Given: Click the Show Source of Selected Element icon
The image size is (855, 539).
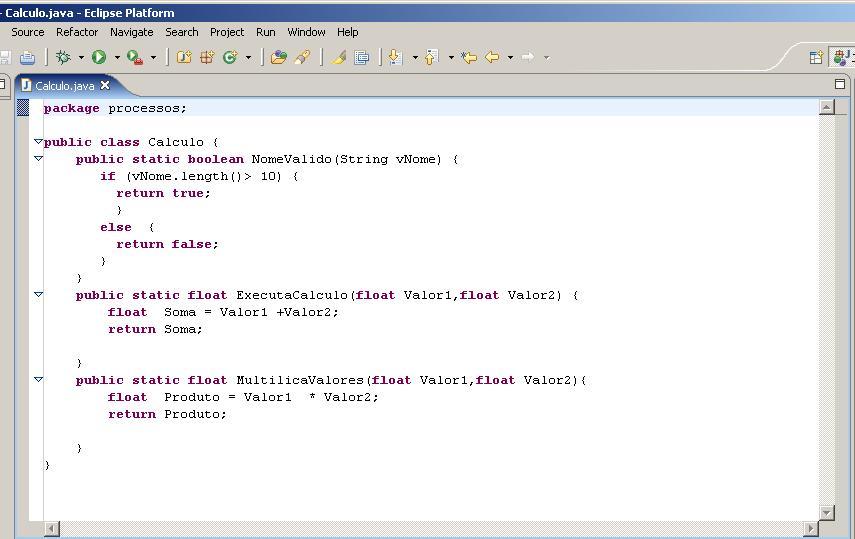Looking at the screenshot, I should tap(362, 57).
